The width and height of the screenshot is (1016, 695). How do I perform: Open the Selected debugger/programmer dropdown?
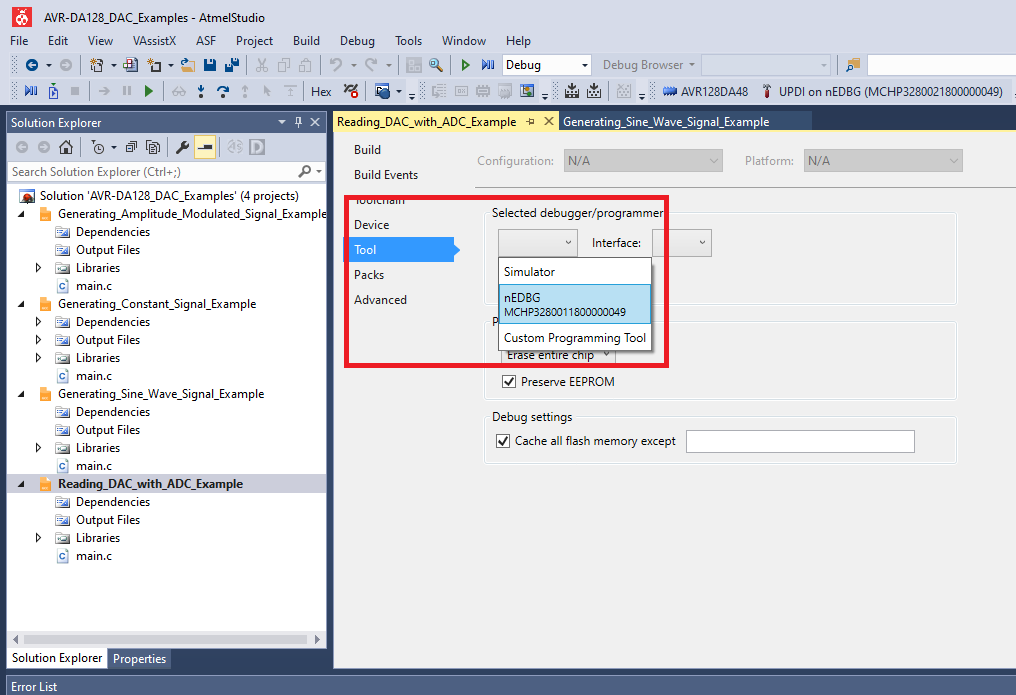pyautogui.click(x=537, y=243)
